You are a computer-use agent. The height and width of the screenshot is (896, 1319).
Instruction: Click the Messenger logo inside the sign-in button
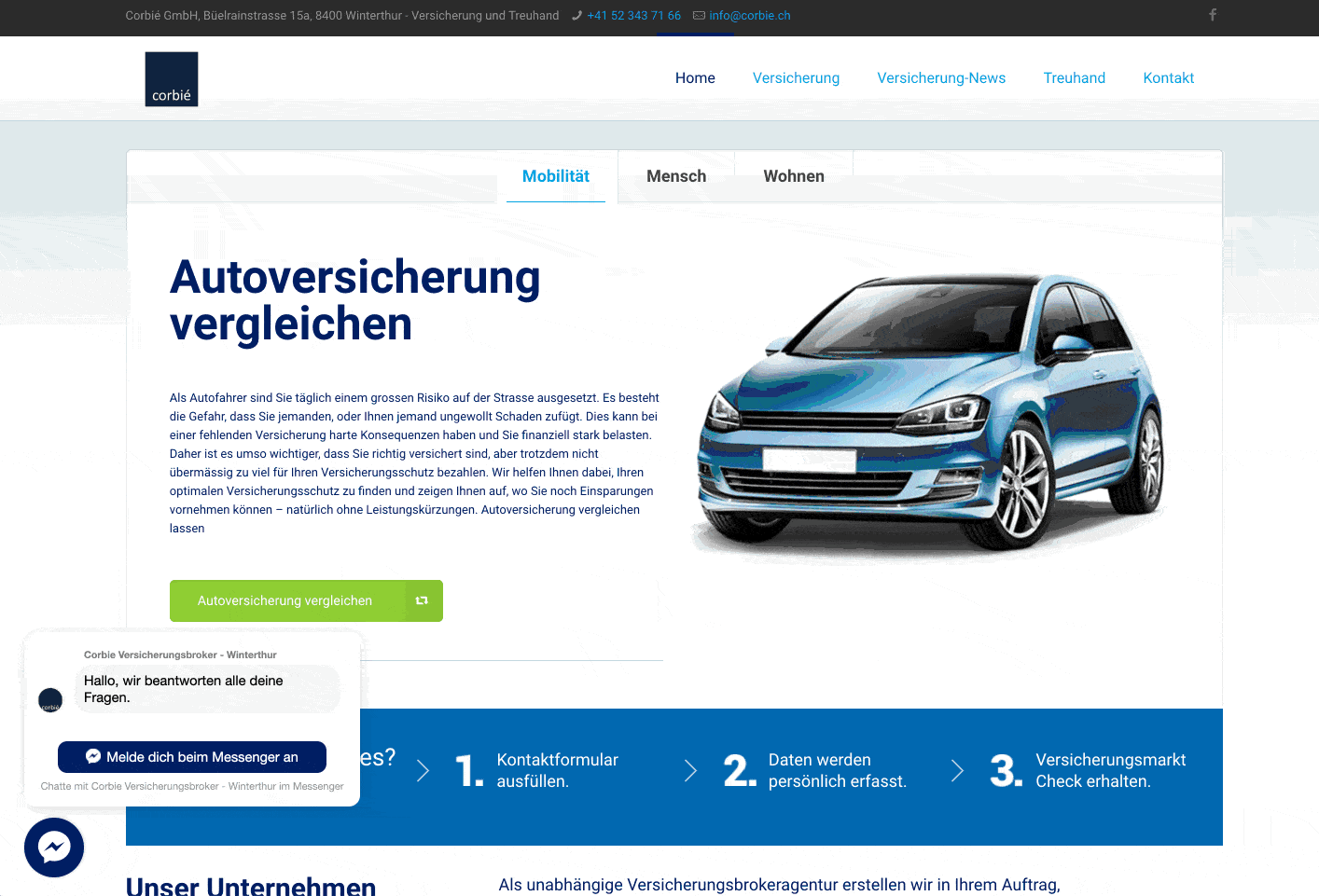coord(92,757)
